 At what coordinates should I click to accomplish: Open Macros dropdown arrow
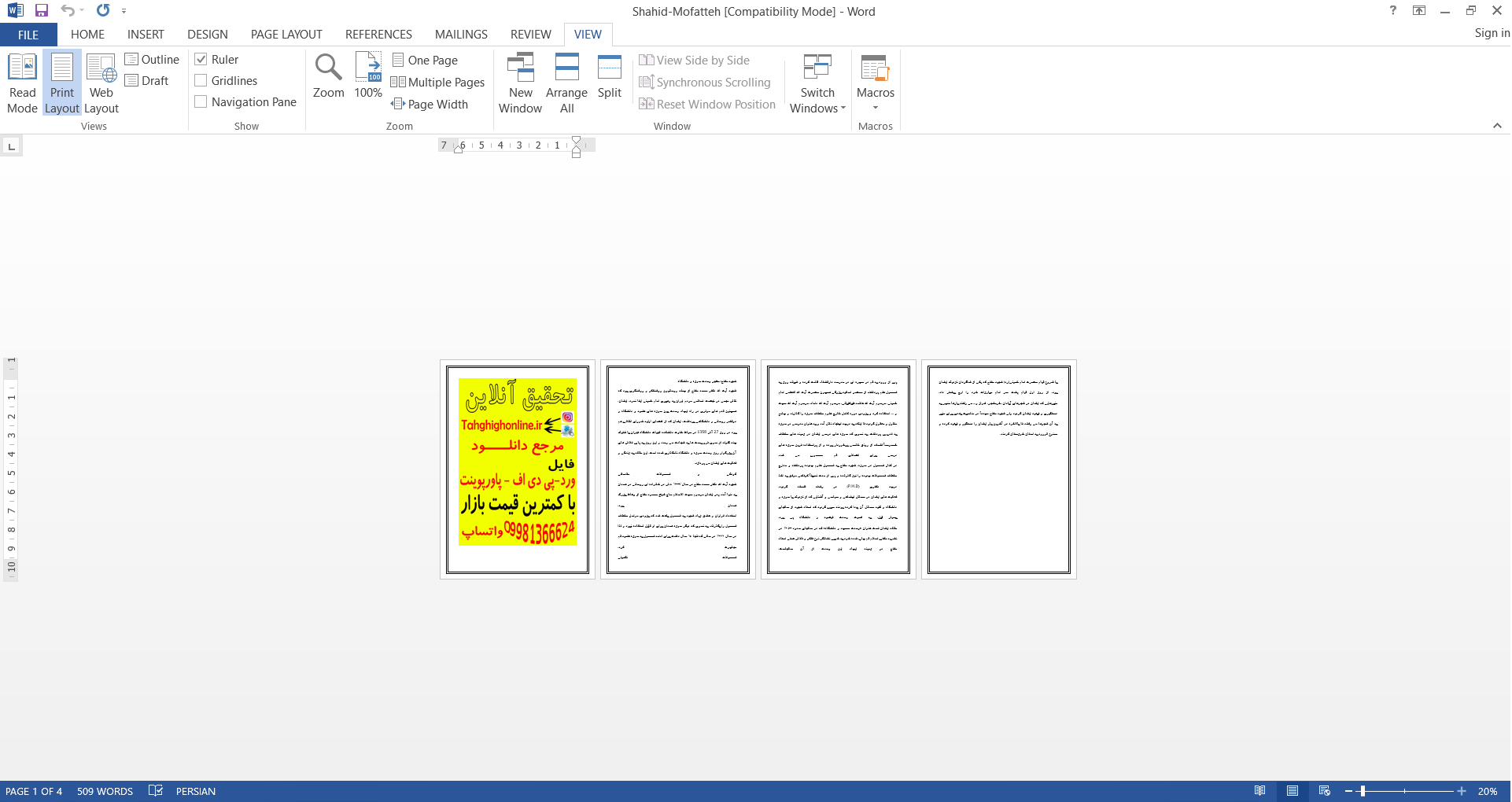(x=876, y=109)
